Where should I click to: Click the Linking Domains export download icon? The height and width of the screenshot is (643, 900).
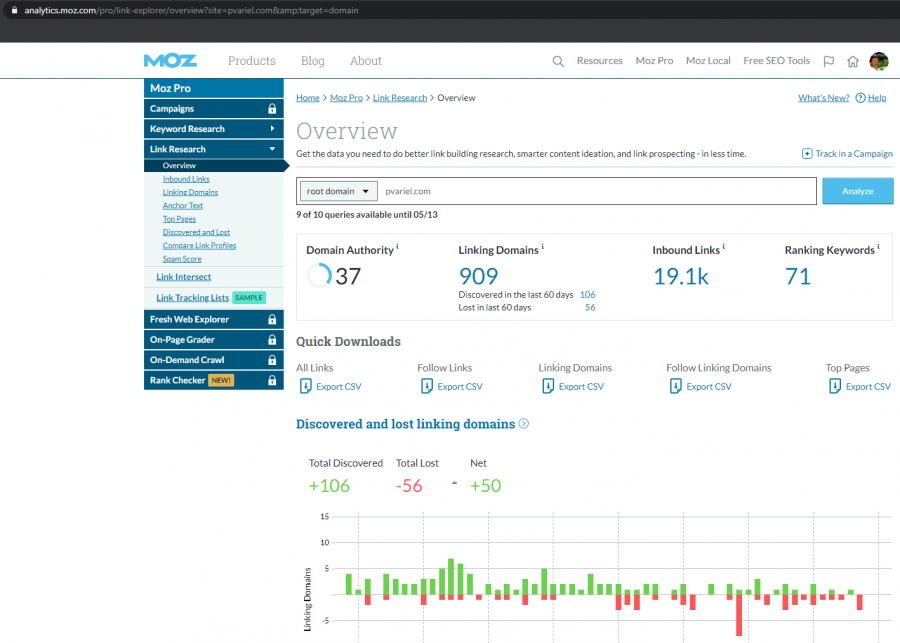tap(548, 386)
